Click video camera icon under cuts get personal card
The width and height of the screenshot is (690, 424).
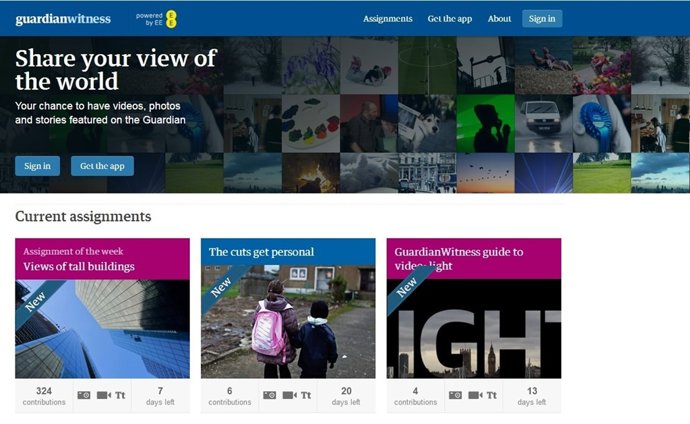click(x=288, y=395)
